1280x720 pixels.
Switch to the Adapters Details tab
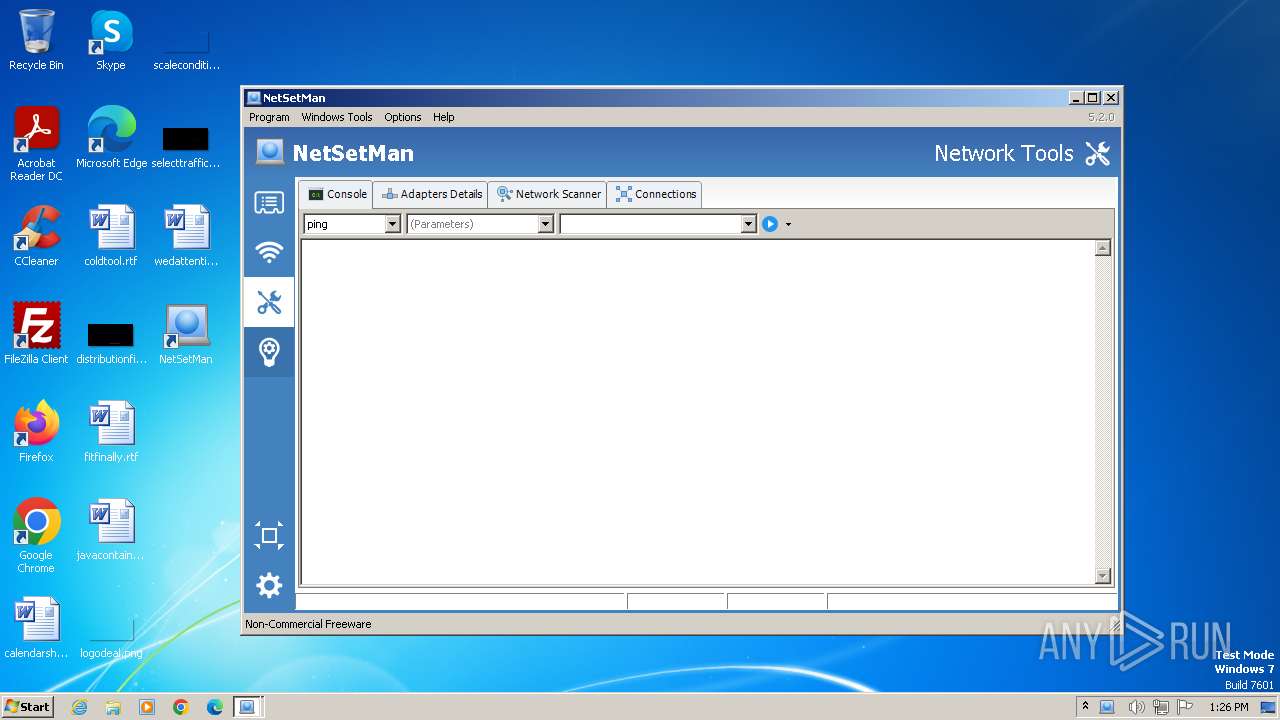click(x=432, y=194)
